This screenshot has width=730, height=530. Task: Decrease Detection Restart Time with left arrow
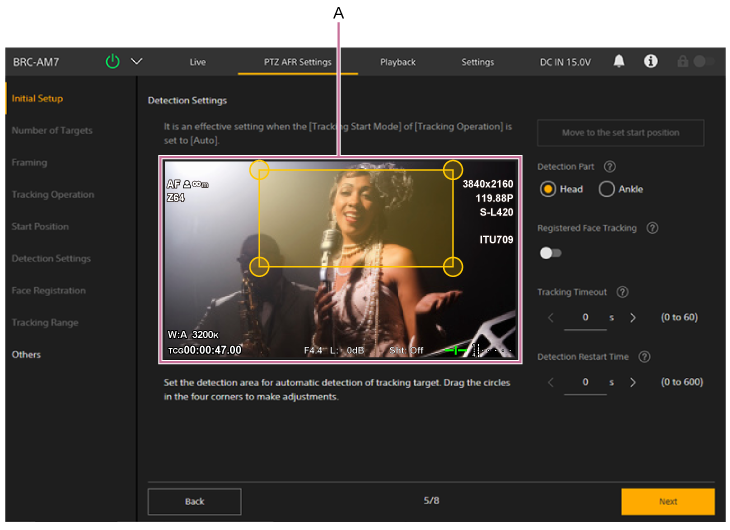pos(549,381)
